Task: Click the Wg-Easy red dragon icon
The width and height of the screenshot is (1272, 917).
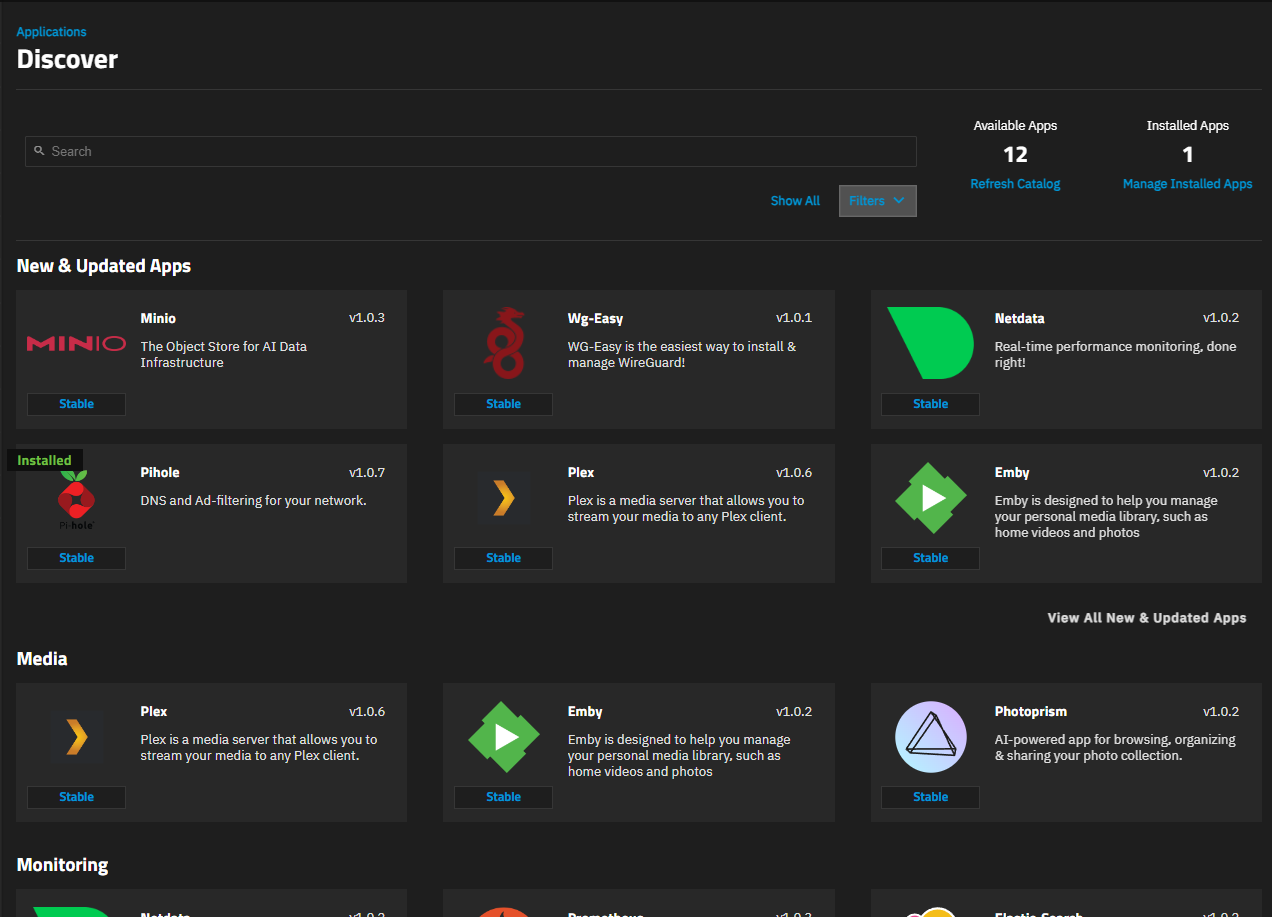Action: tap(503, 344)
